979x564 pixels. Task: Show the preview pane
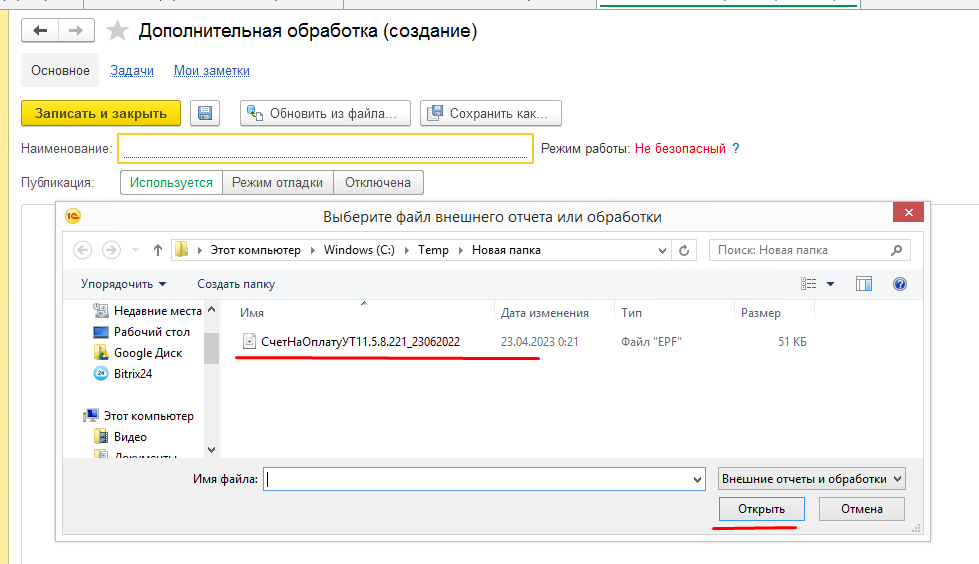[x=864, y=284]
